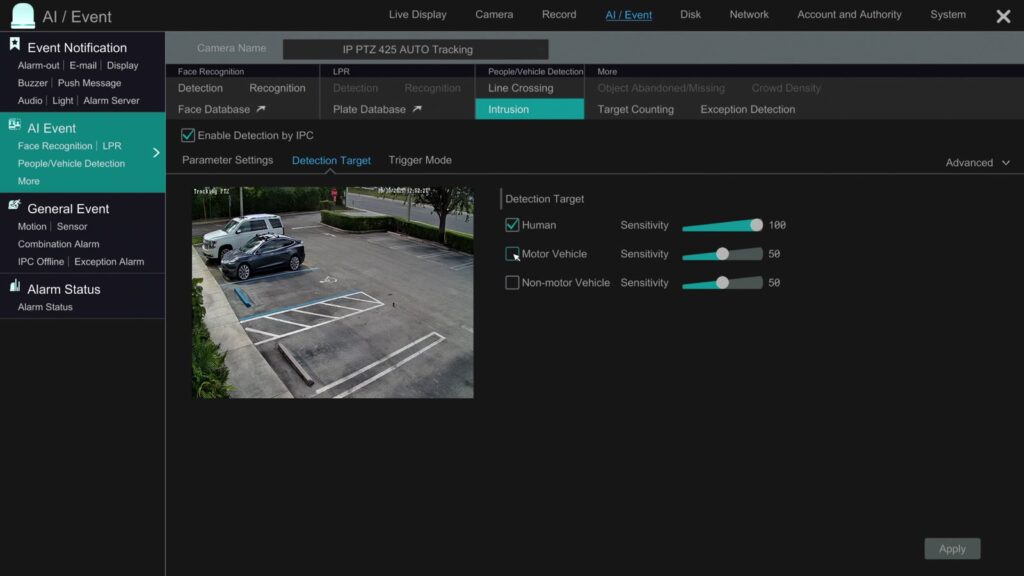Switch to Trigger Mode tab

point(420,160)
